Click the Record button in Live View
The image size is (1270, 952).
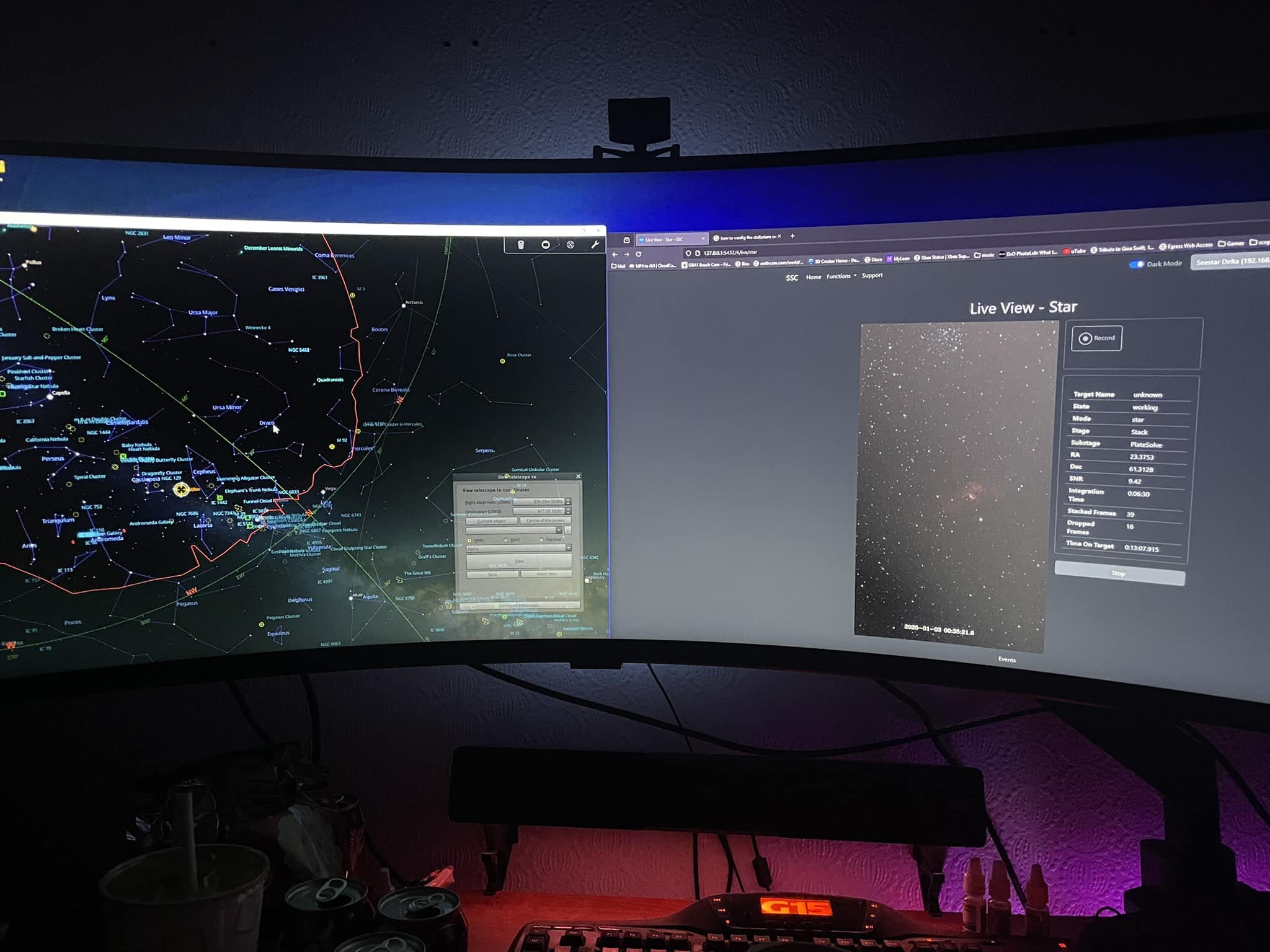(x=1096, y=338)
